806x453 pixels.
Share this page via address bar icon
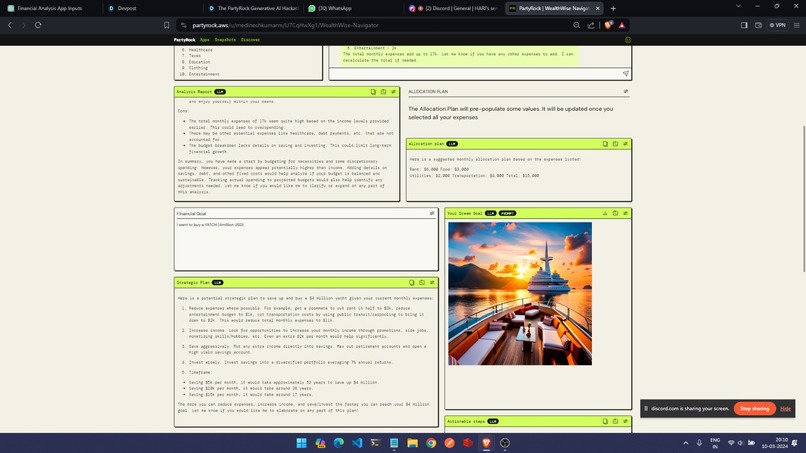tap(591, 25)
